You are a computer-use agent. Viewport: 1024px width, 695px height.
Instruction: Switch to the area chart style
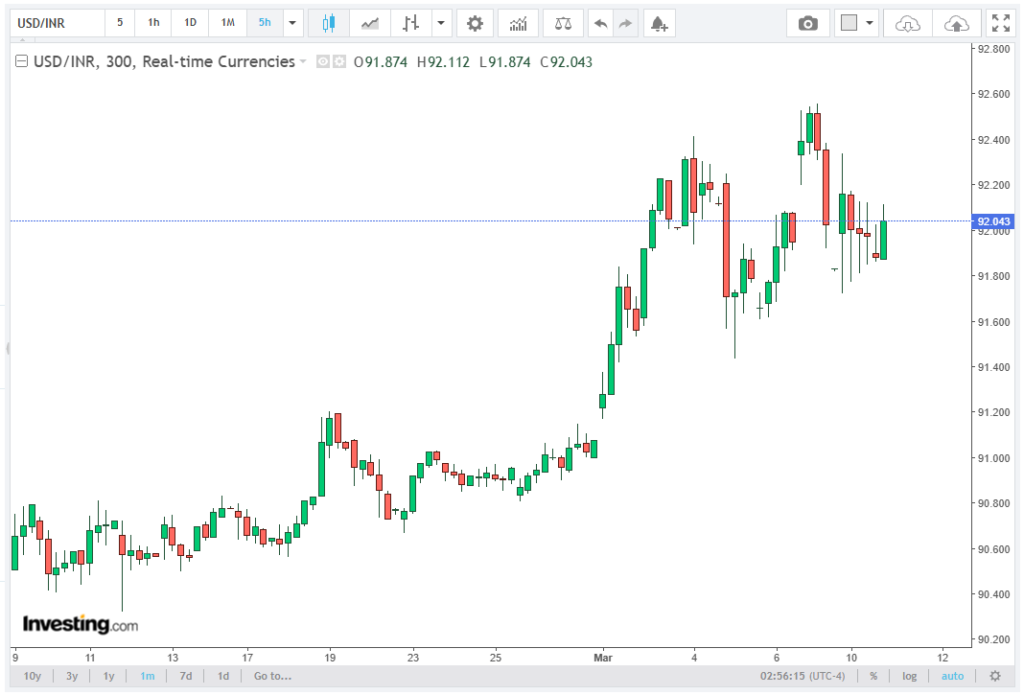(x=370, y=23)
